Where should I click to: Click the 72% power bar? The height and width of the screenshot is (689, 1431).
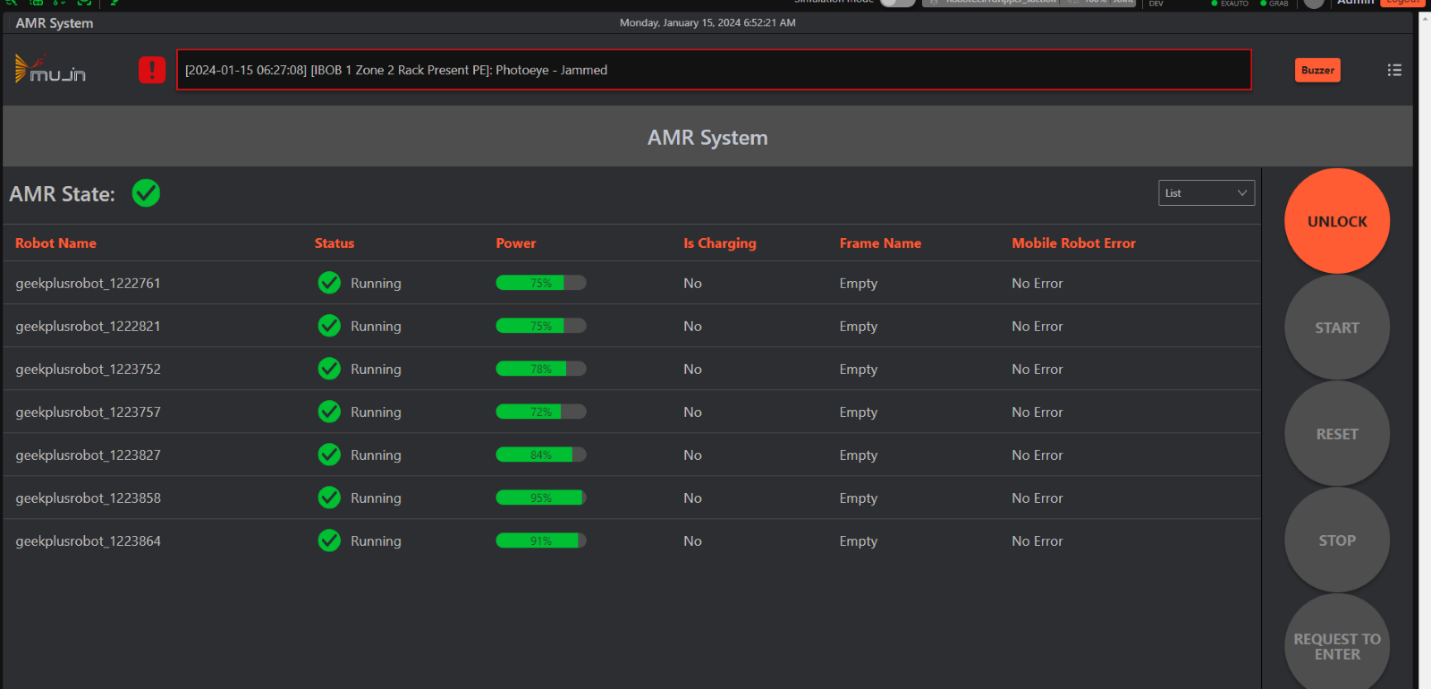541,412
